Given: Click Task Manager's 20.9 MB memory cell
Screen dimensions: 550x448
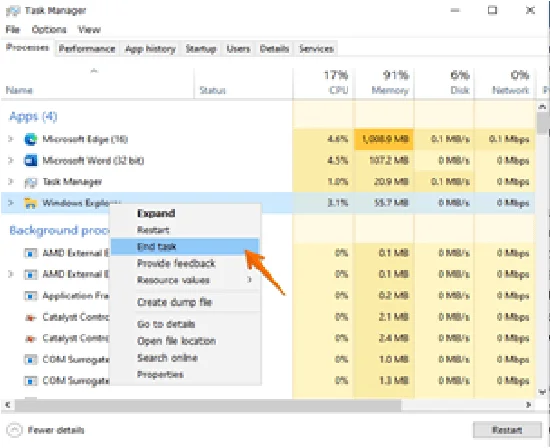Looking at the screenshot, I should [x=384, y=182].
